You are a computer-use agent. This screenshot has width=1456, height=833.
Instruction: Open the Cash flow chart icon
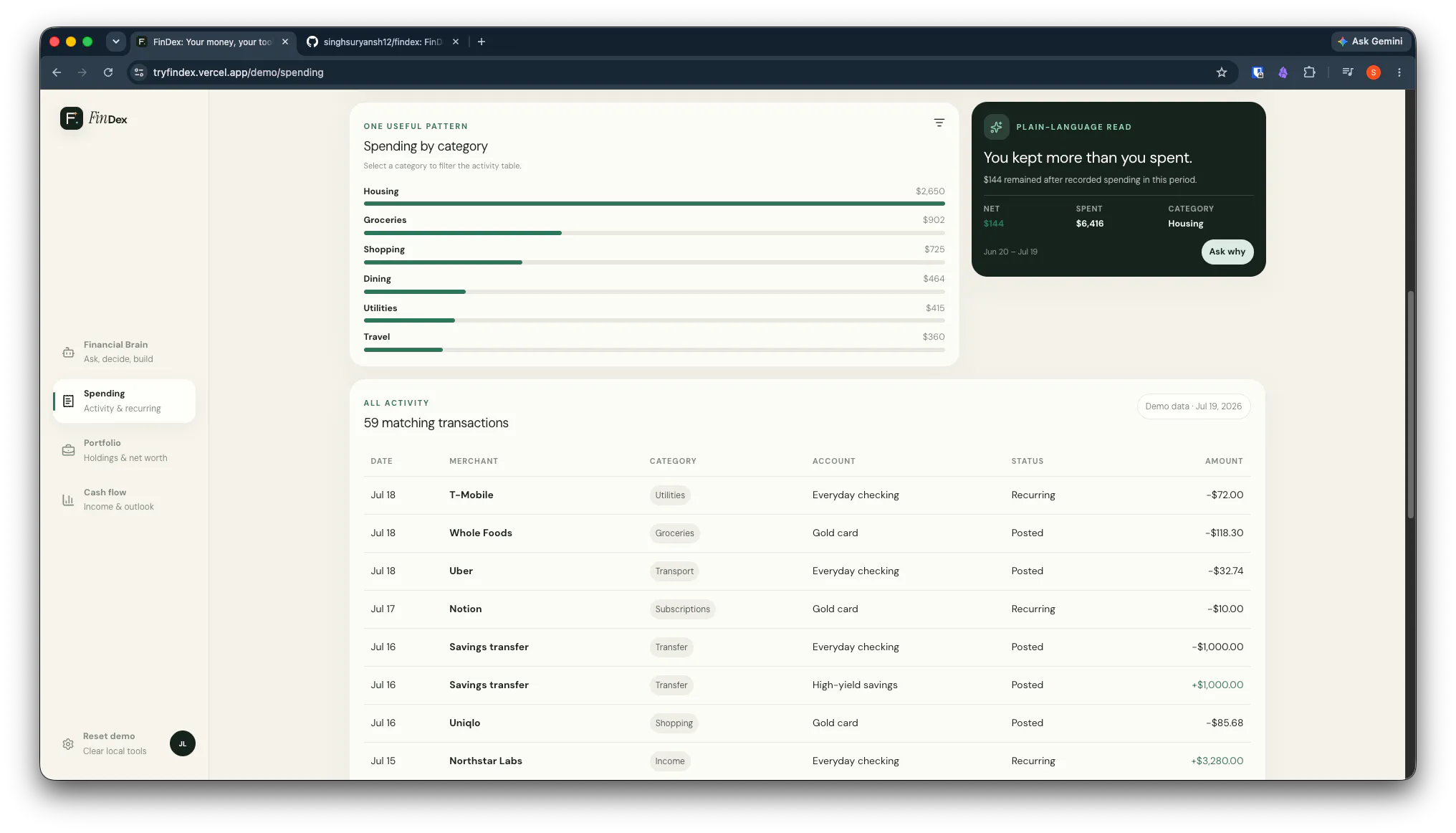tap(68, 500)
